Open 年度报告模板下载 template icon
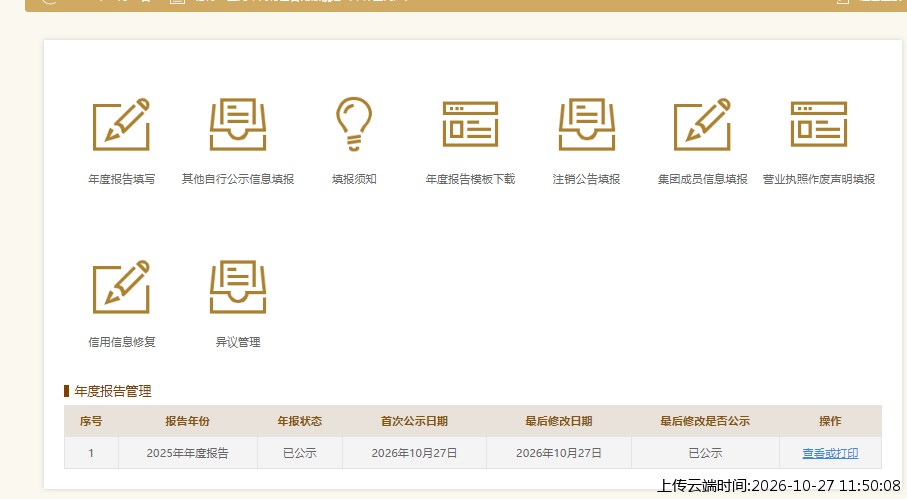 pos(470,124)
